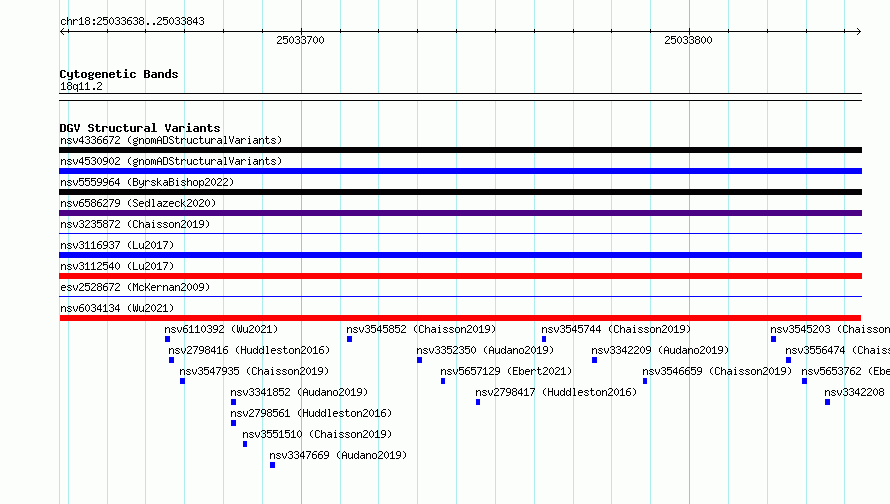Click the blue marker under nsv3342208

click(828, 402)
